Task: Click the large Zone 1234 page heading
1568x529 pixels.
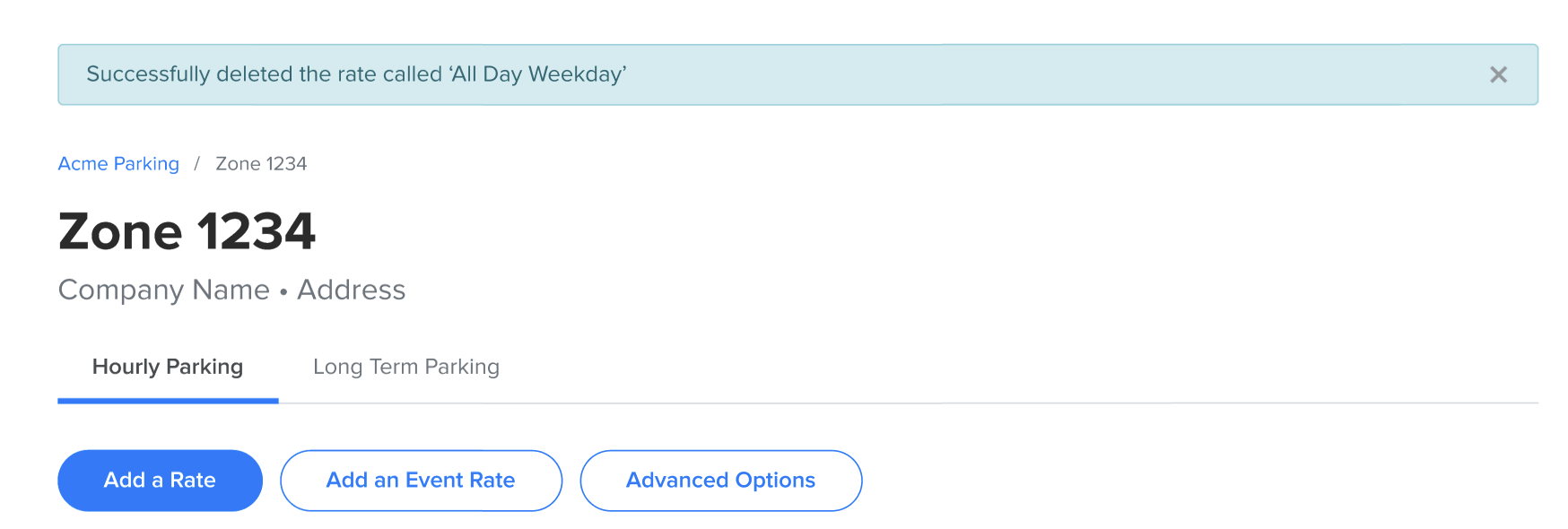Action: [187, 231]
